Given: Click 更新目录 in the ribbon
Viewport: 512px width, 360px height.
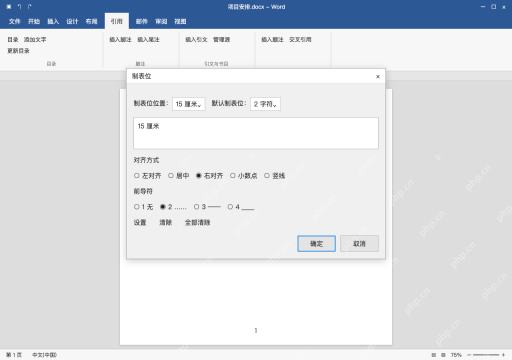Looking at the screenshot, I should tap(19, 51).
